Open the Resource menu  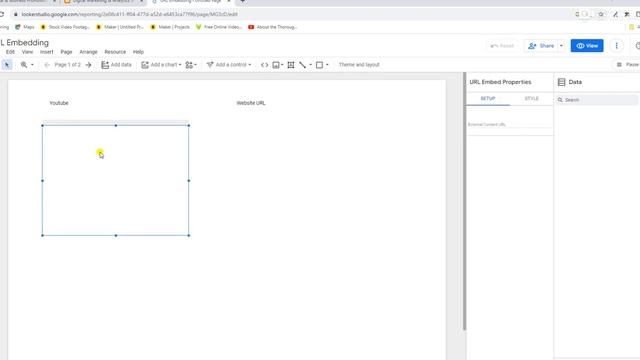pyautogui.click(x=115, y=52)
